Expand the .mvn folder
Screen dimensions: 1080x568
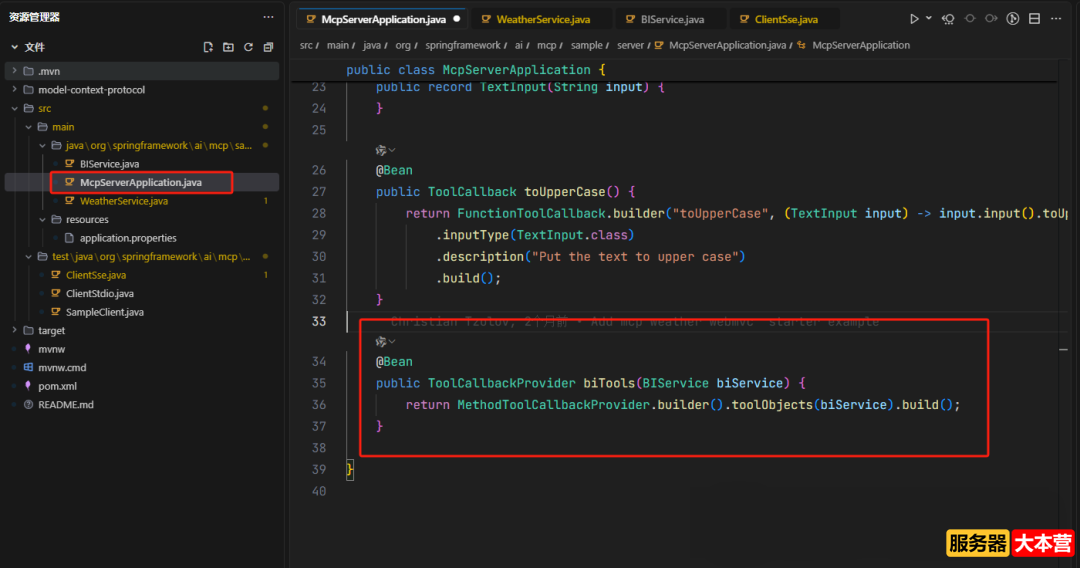point(14,71)
